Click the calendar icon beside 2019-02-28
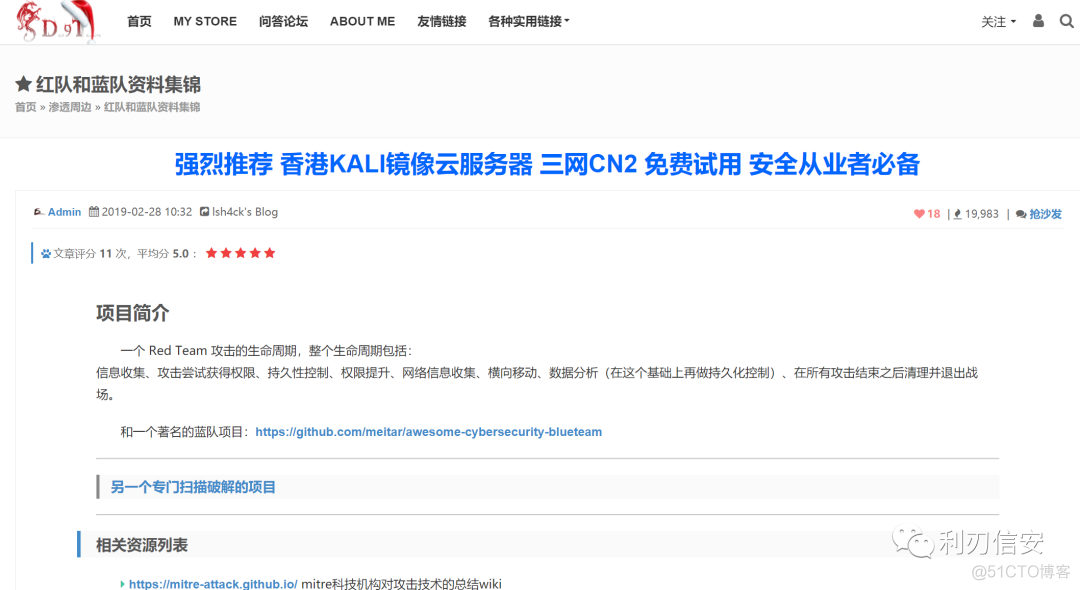This screenshot has width=1080, height=590. [x=94, y=212]
